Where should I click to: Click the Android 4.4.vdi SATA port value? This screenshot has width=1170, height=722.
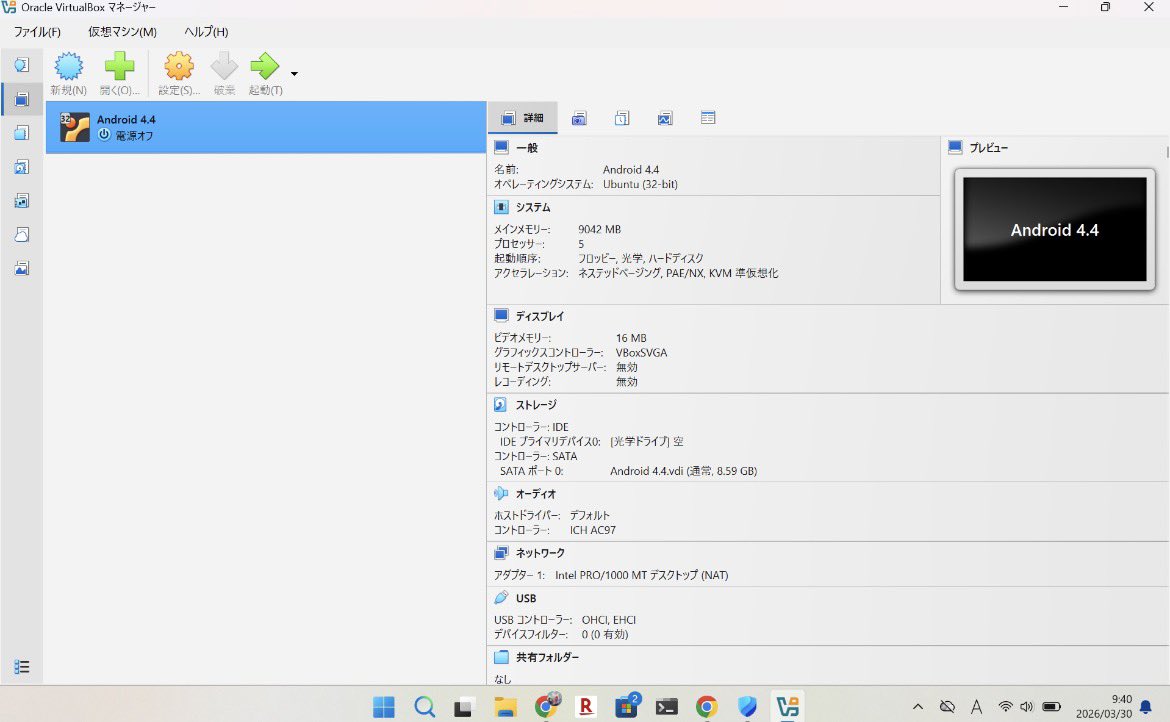click(683, 471)
